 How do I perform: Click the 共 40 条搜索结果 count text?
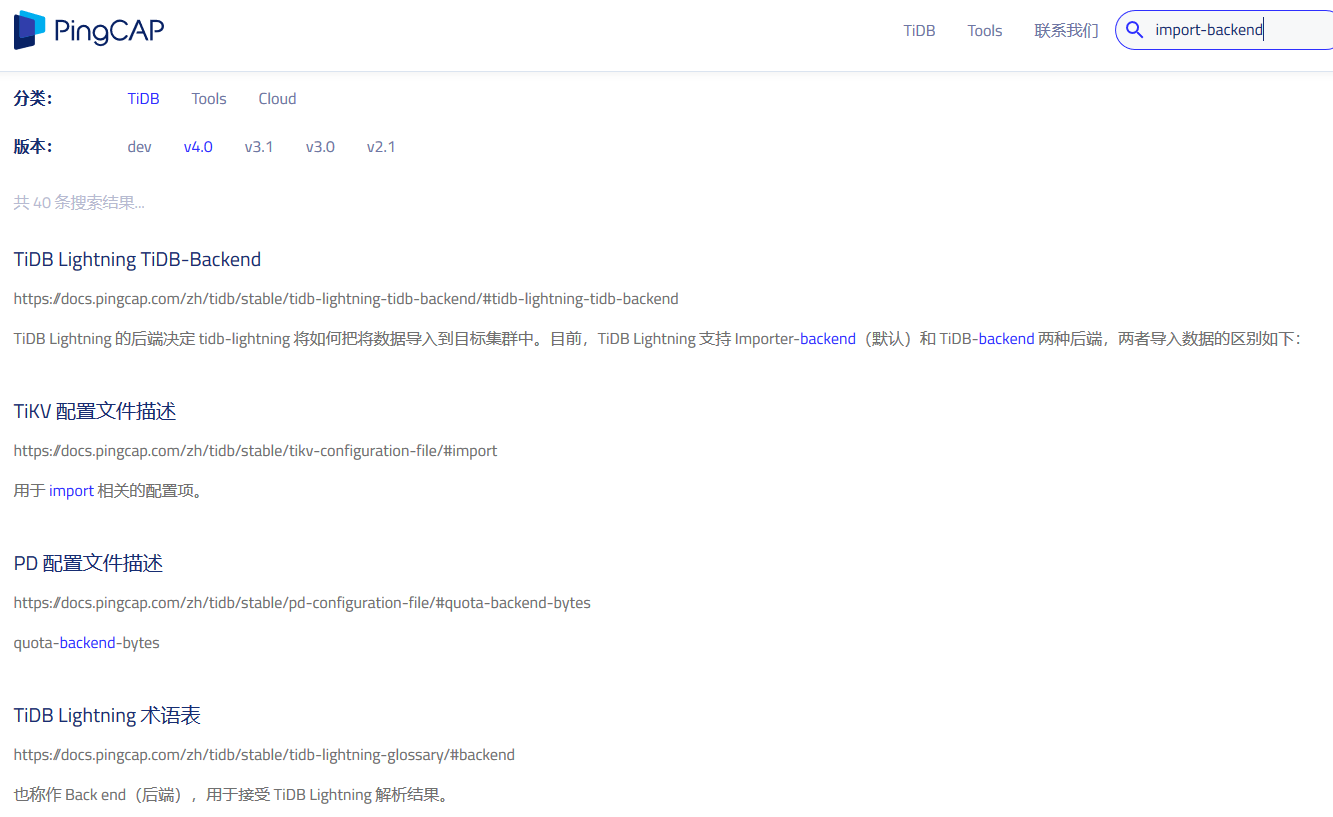pyautogui.click(x=79, y=202)
